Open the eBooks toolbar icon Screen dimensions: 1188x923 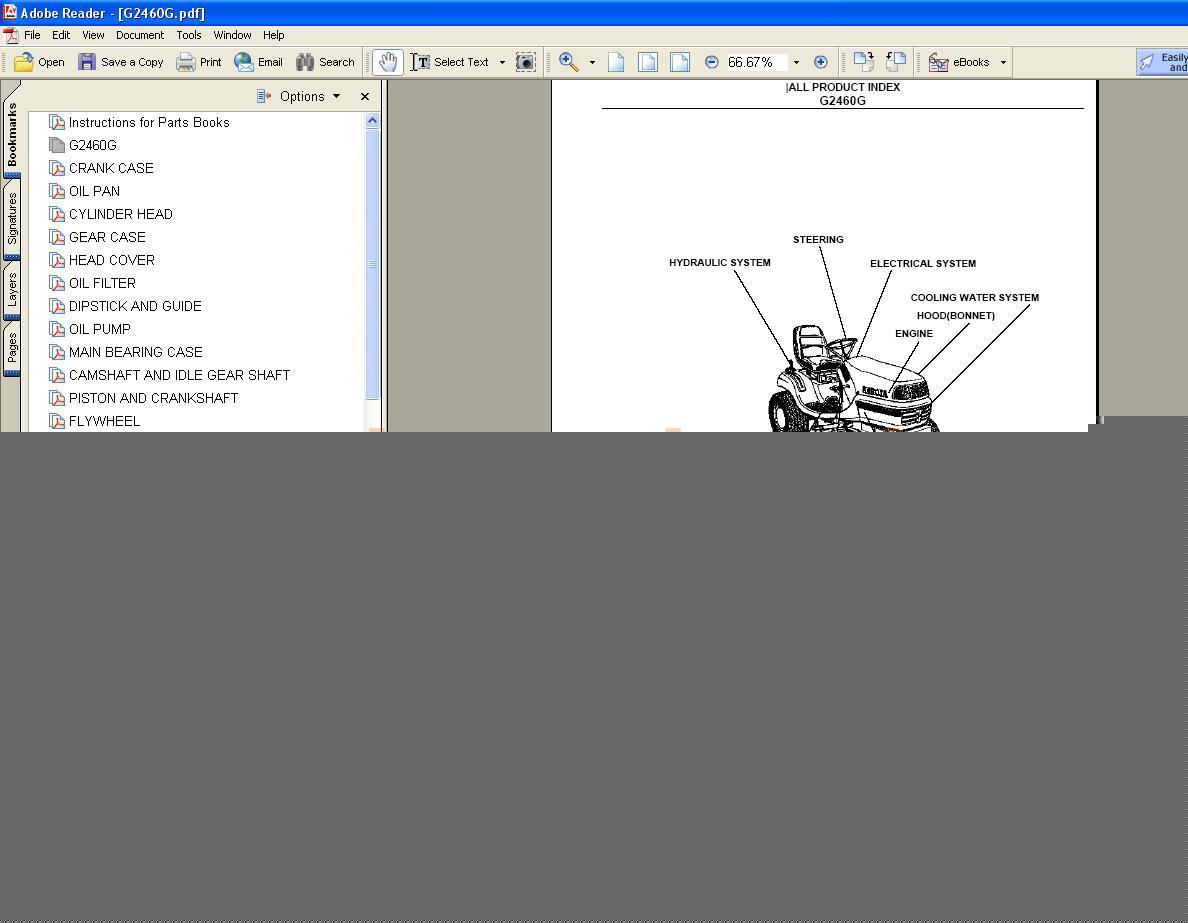point(938,62)
